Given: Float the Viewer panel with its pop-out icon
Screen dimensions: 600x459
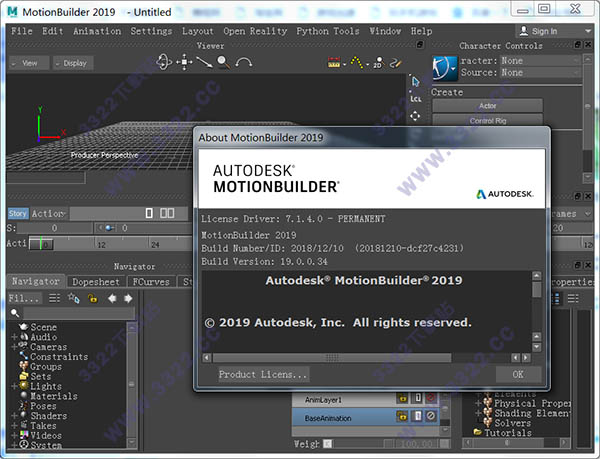Looking at the screenshot, I should (x=420, y=45).
